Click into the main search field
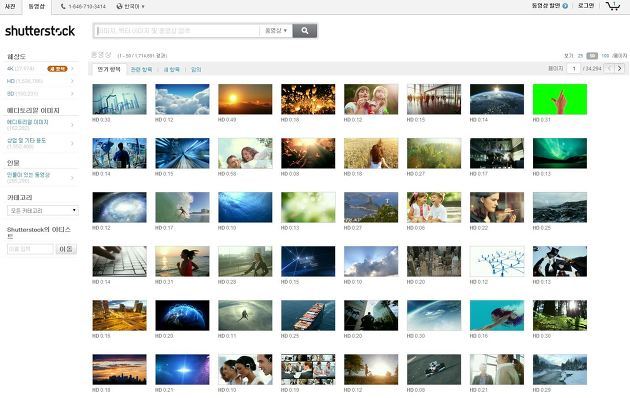 tap(177, 31)
